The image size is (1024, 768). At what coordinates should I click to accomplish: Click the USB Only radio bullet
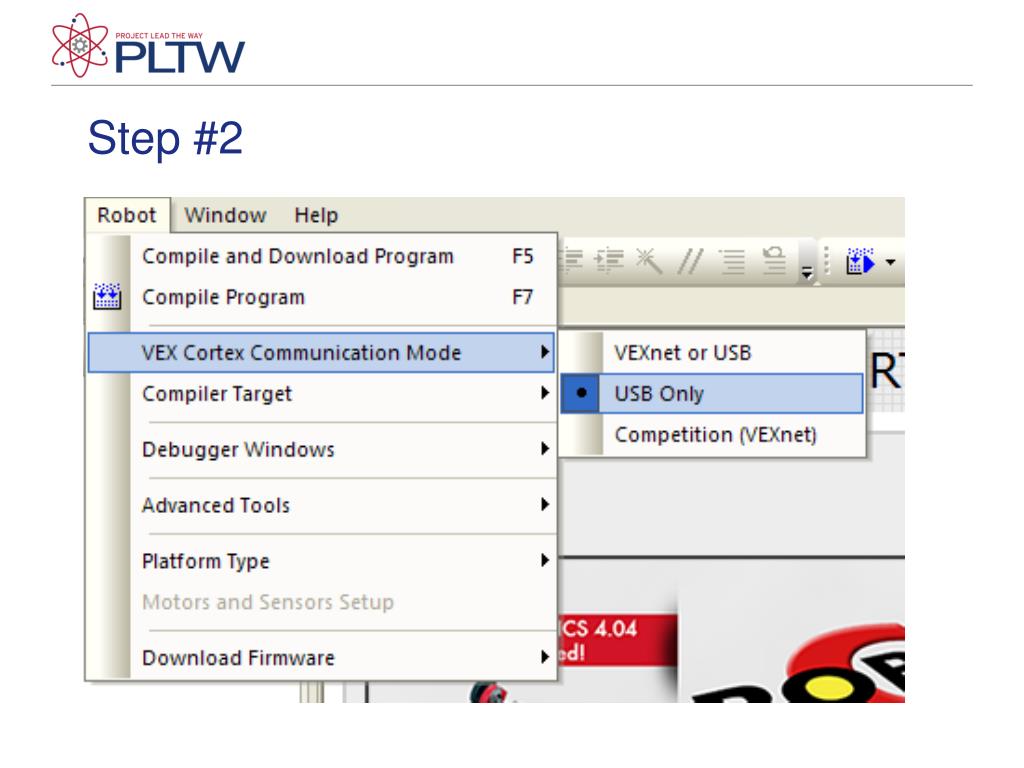click(x=581, y=393)
